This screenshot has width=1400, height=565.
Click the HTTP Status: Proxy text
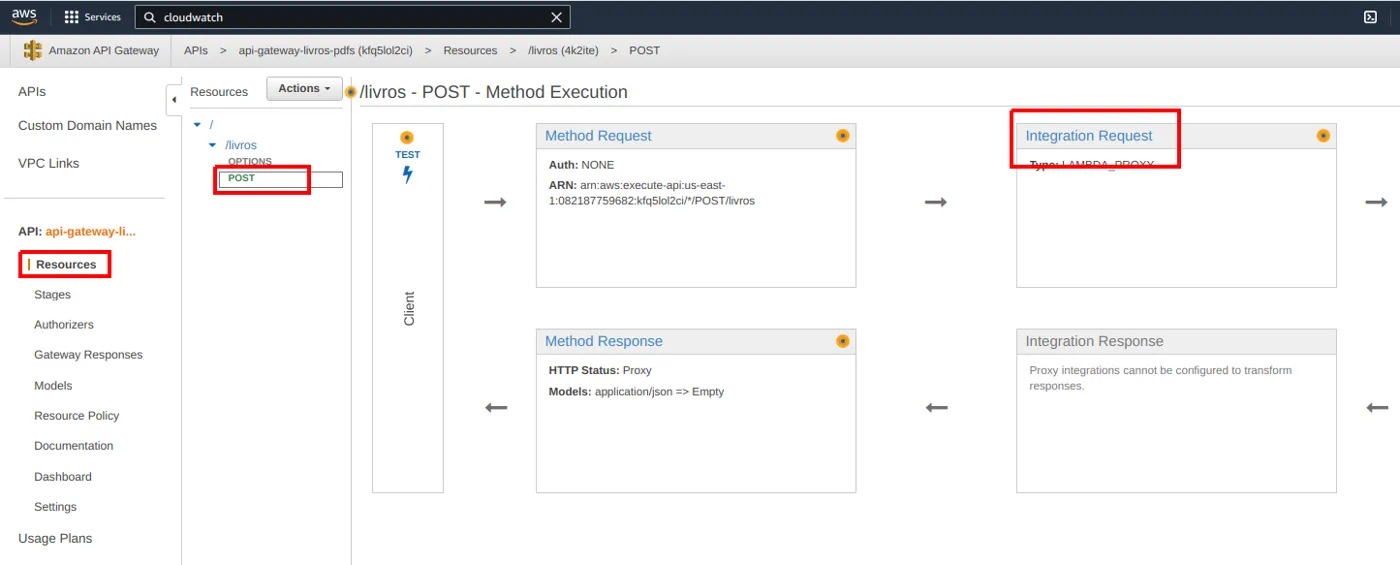[600, 370]
